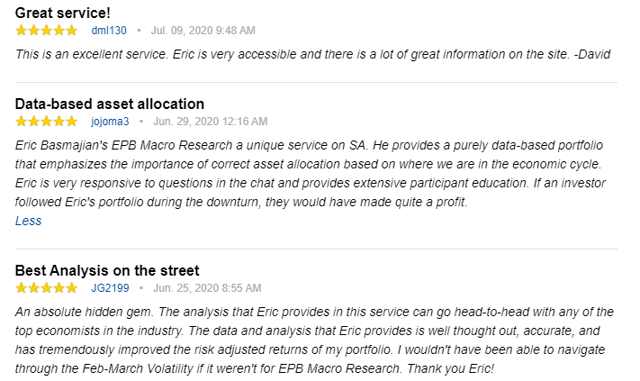Click first star of Data-based asset allocation rating
This screenshot has width=640, height=381.
point(21,122)
